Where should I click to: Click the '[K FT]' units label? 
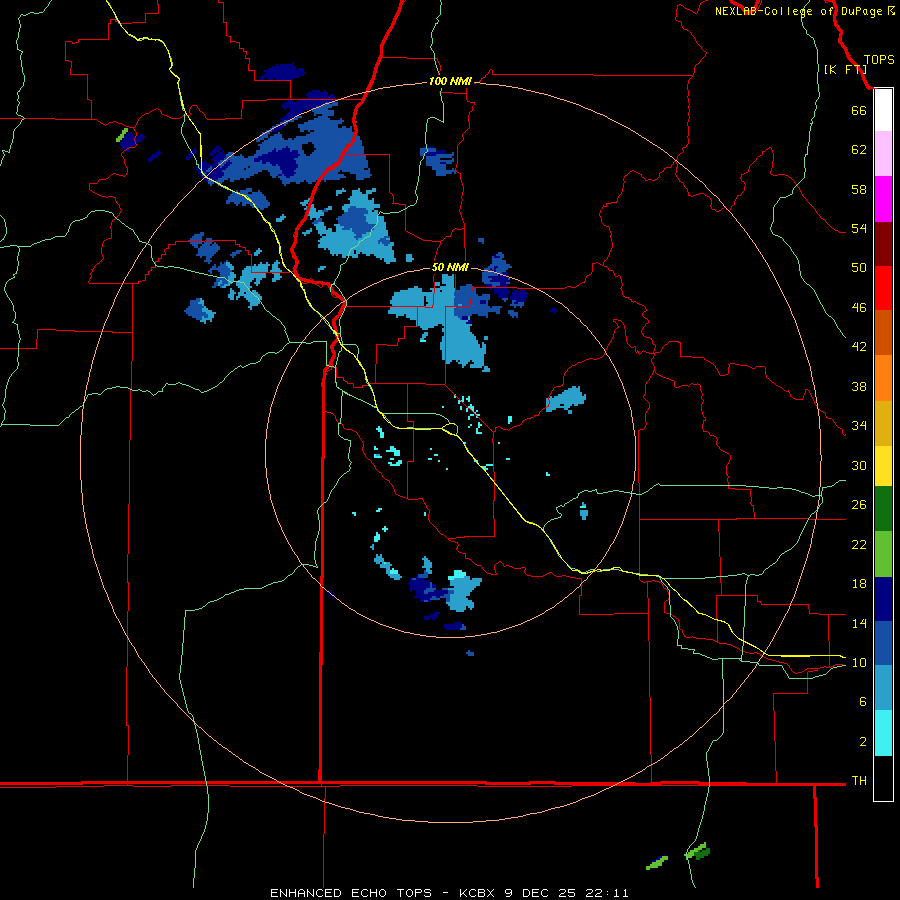845,70
